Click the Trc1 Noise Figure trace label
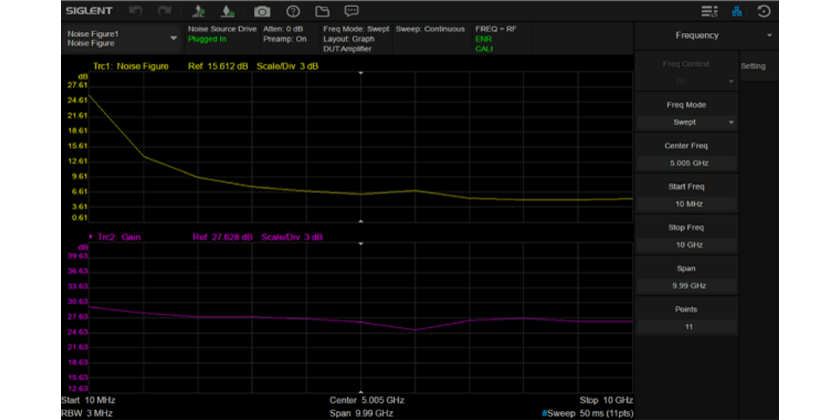Viewport: 840px width, 420px height. pyautogui.click(x=130, y=67)
